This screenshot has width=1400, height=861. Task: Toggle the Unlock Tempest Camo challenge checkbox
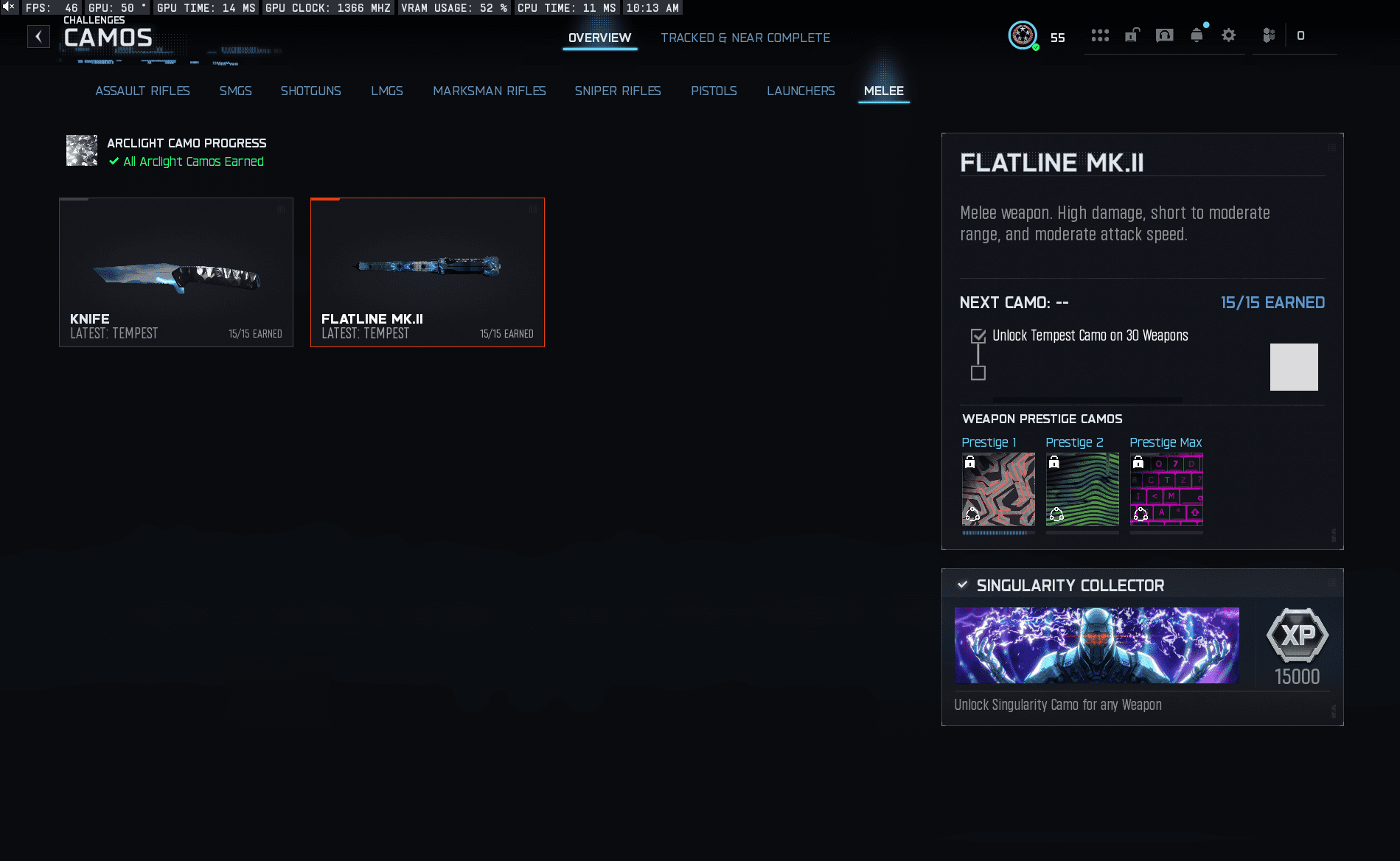pyautogui.click(x=978, y=336)
